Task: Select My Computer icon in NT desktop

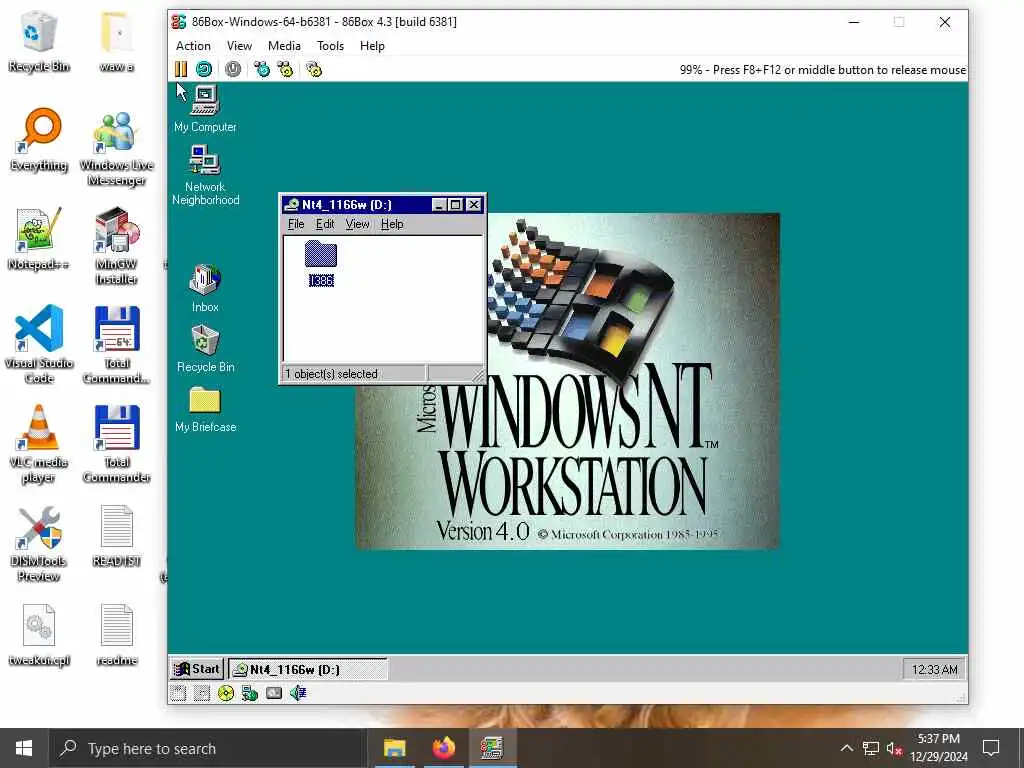Action: click(205, 109)
